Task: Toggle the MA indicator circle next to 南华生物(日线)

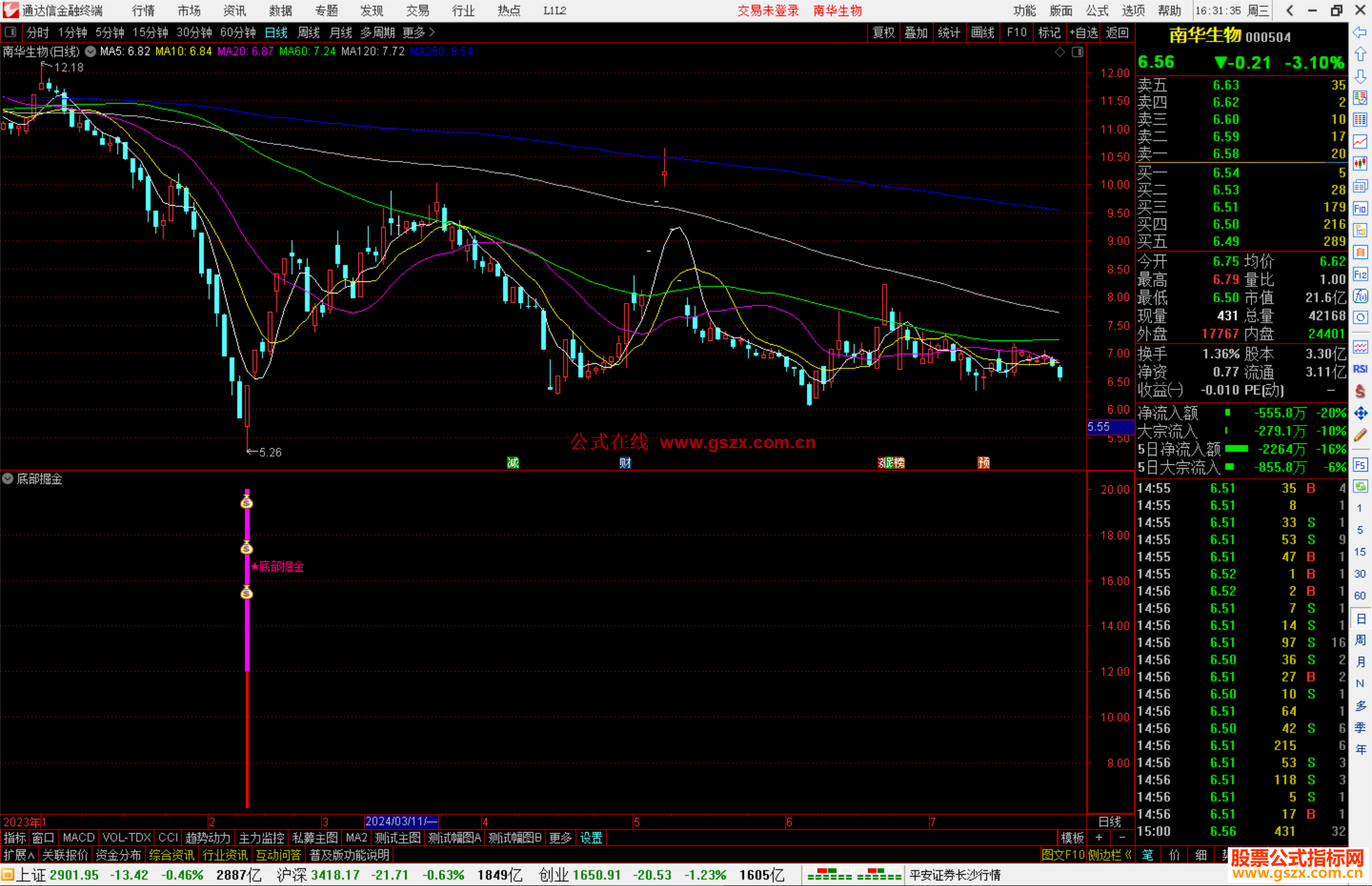Action: (x=91, y=51)
